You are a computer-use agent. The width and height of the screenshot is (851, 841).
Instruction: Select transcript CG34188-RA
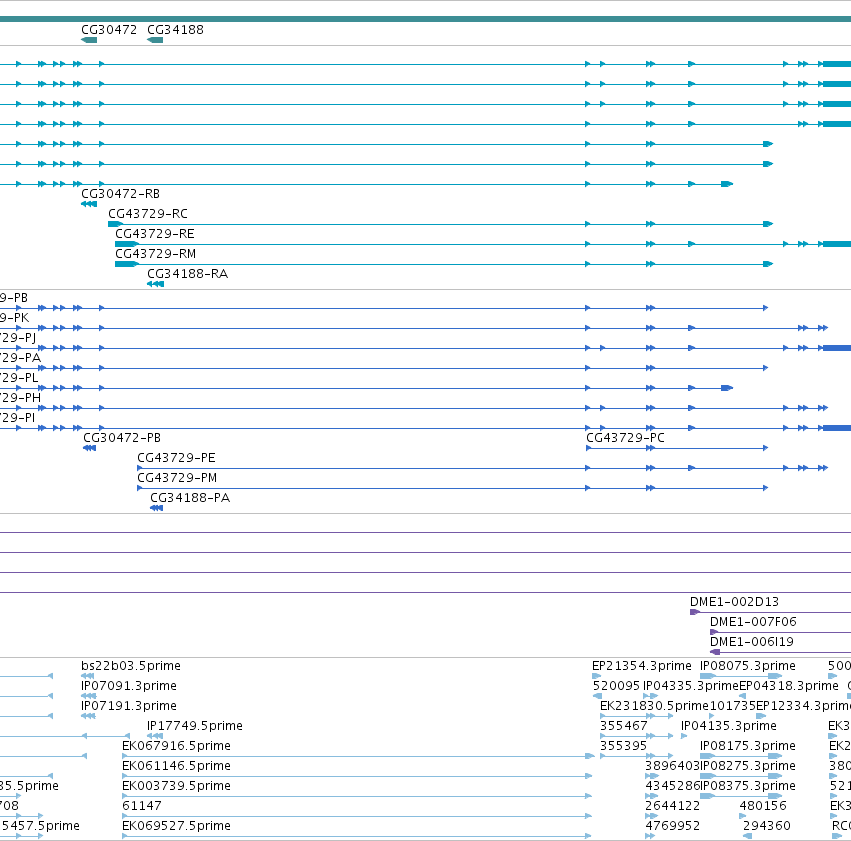(188, 274)
